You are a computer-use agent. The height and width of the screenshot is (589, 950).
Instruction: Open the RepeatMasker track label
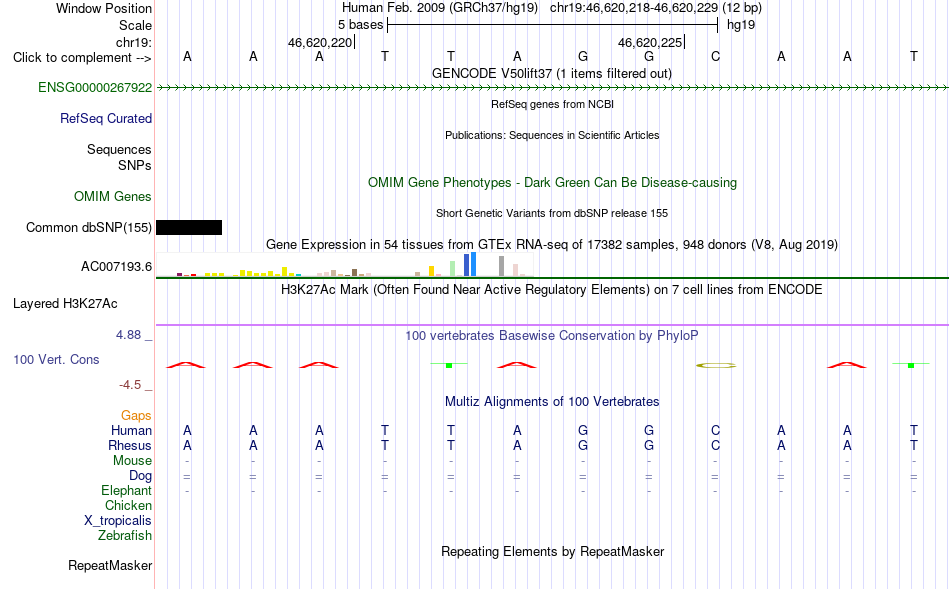tap(110, 565)
